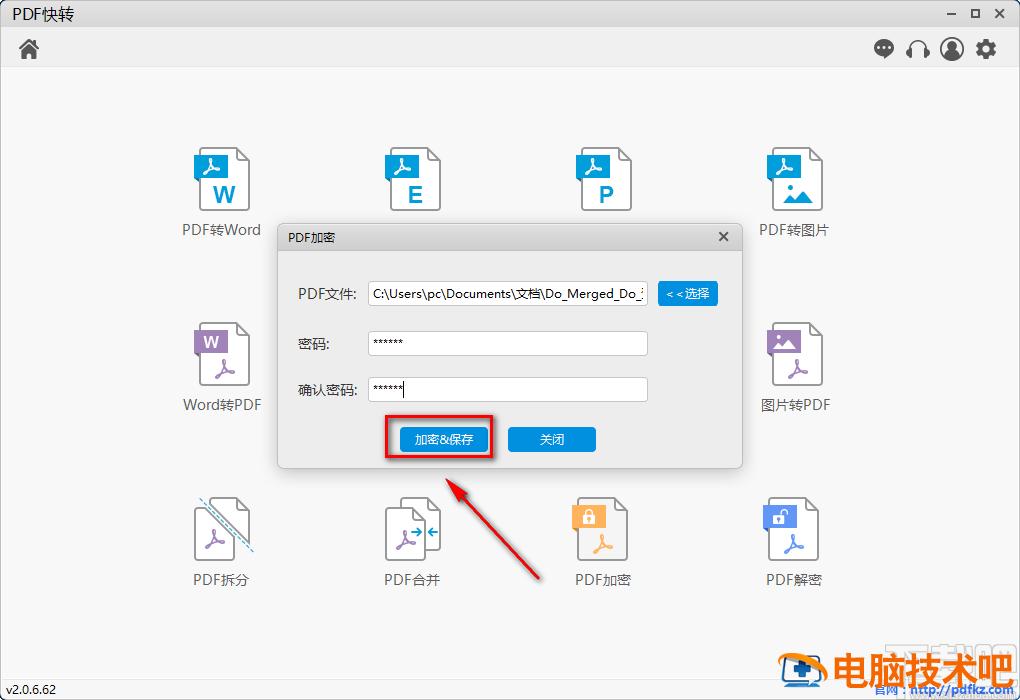
Task: Open the user account icon
Action: (x=952, y=49)
